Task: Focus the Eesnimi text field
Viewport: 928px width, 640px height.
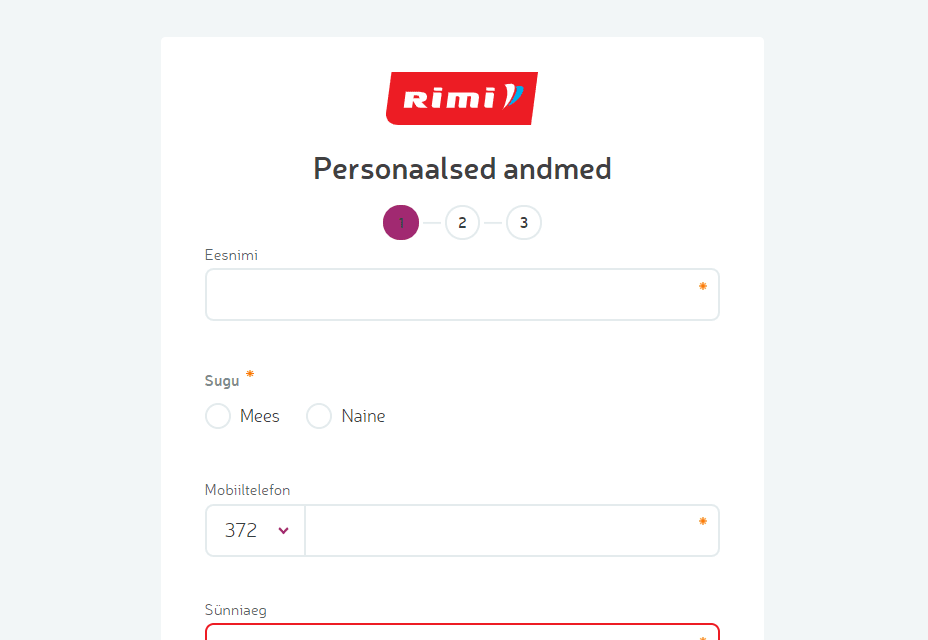Action: pos(450,295)
